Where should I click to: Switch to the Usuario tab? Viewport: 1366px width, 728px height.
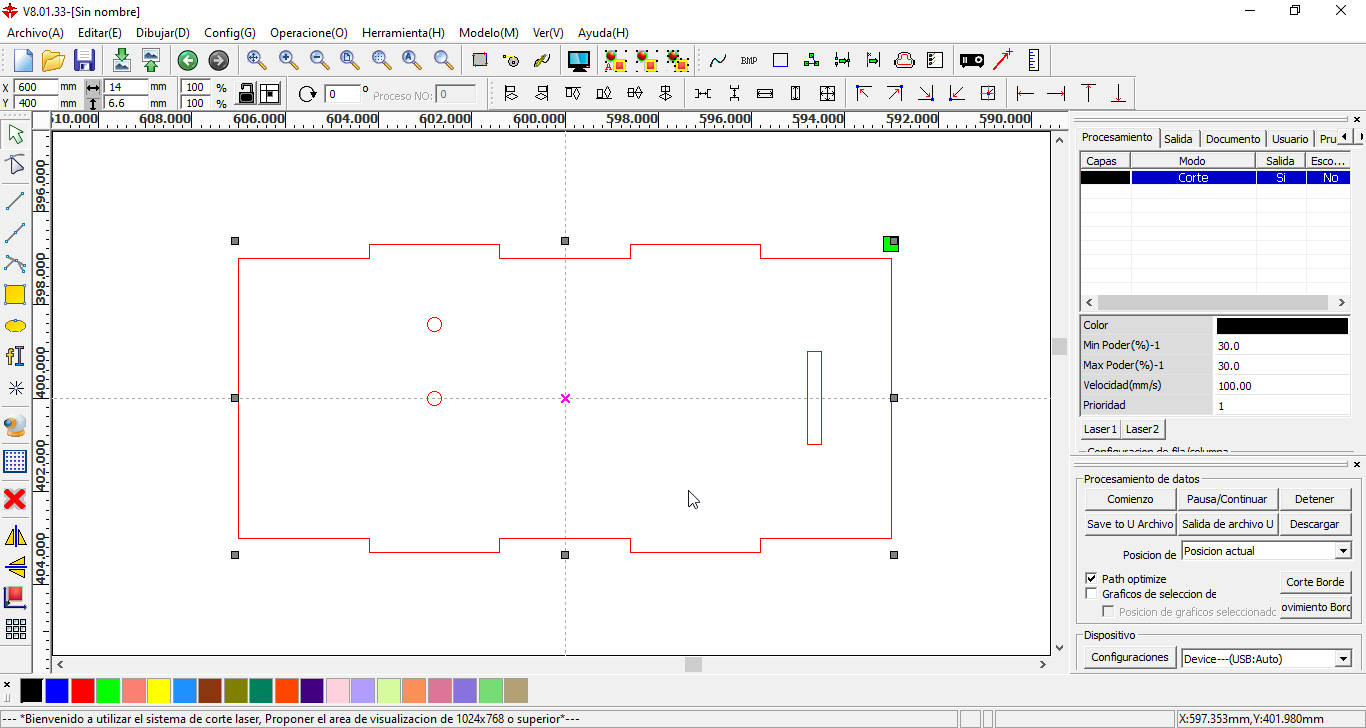point(1290,139)
